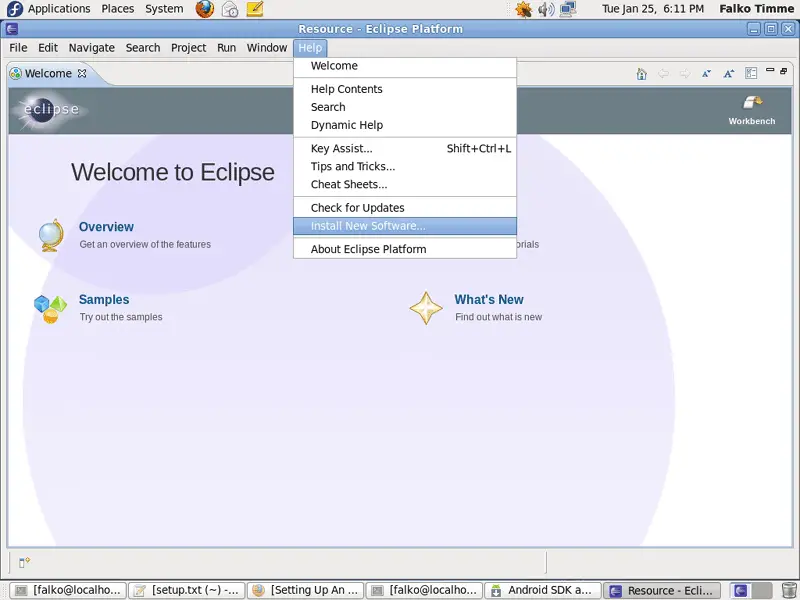Enlarge font size with large A icon
This screenshot has height=600, width=800.
(729, 74)
